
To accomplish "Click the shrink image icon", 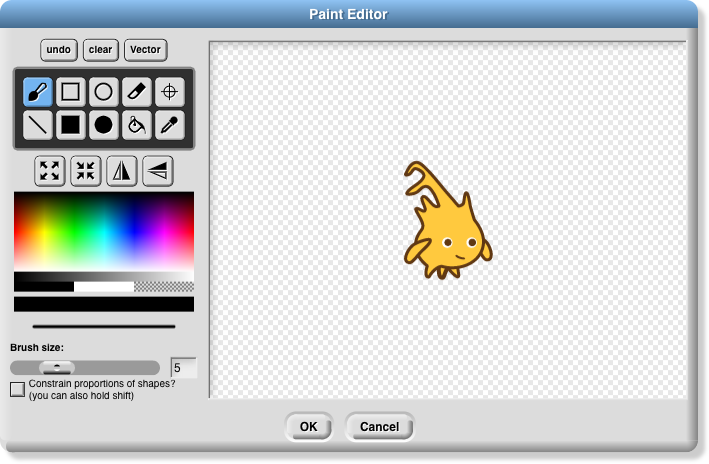I will 86,171.
